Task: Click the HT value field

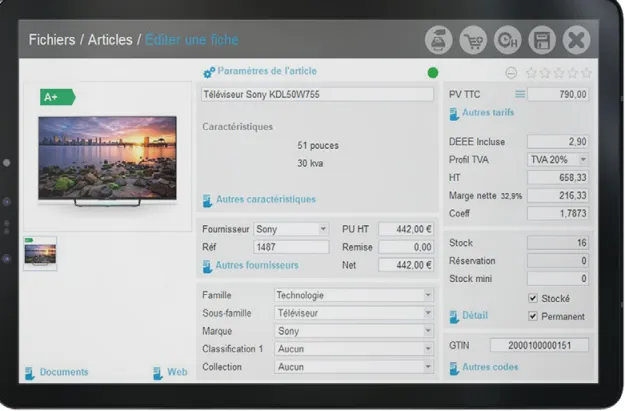Action: pos(558,177)
